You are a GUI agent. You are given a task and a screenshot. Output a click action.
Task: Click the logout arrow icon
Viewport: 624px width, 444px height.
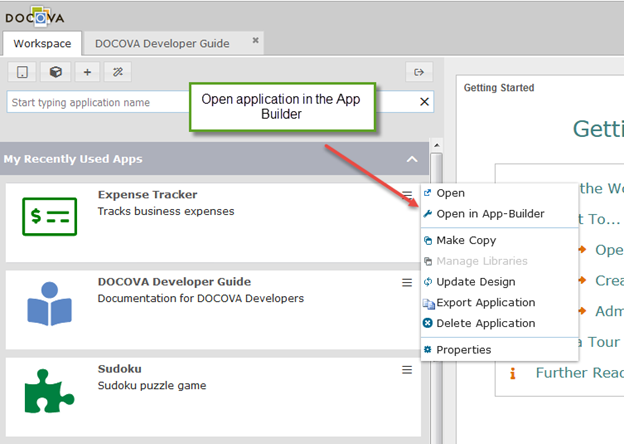[419, 72]
